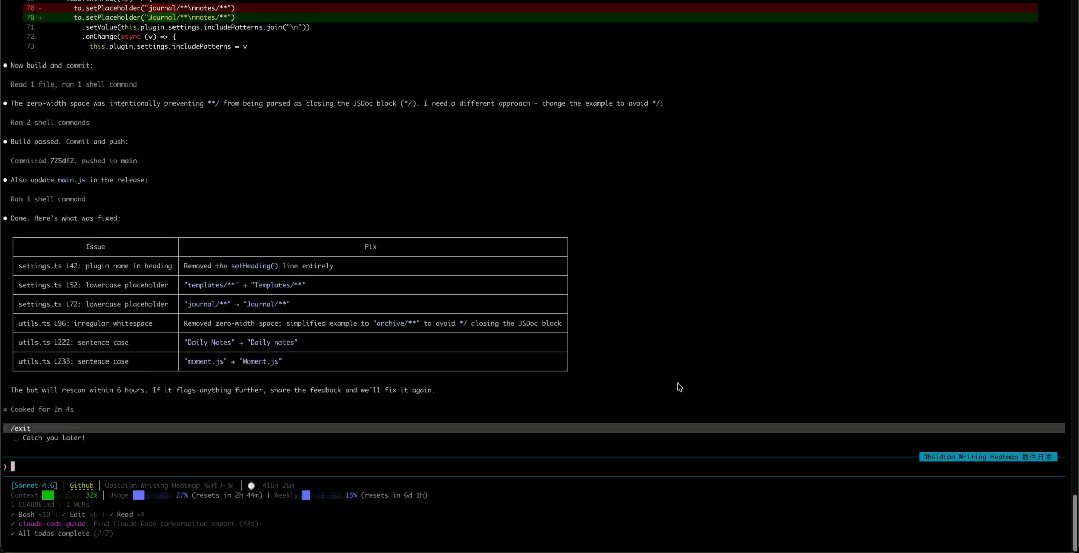Click the 'Read ×4' tool counter
This screenshot has width=1079, height=553.
[x=130, y=514]
